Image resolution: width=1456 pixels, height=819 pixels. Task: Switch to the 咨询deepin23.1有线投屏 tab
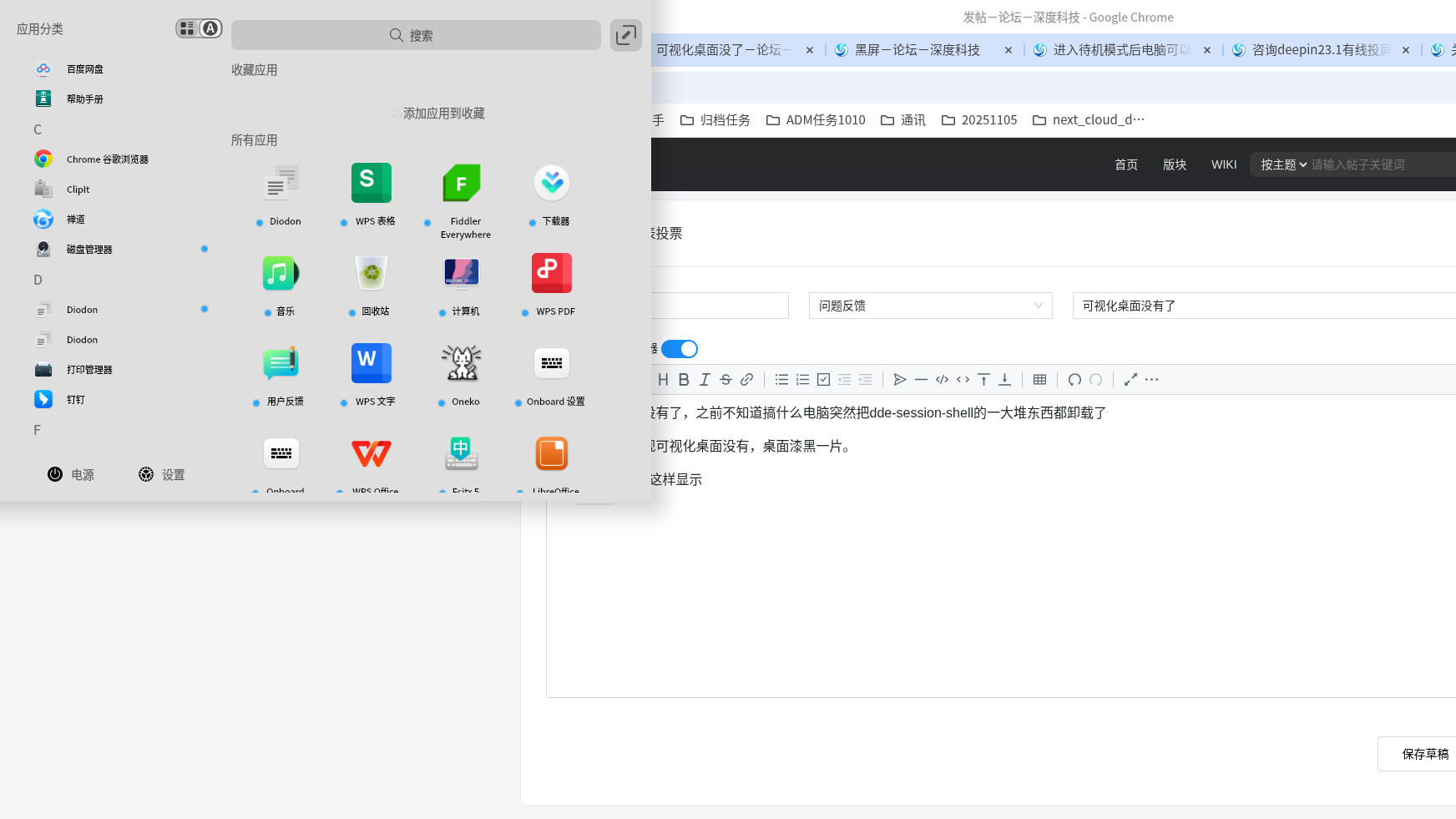[1322, 50]
